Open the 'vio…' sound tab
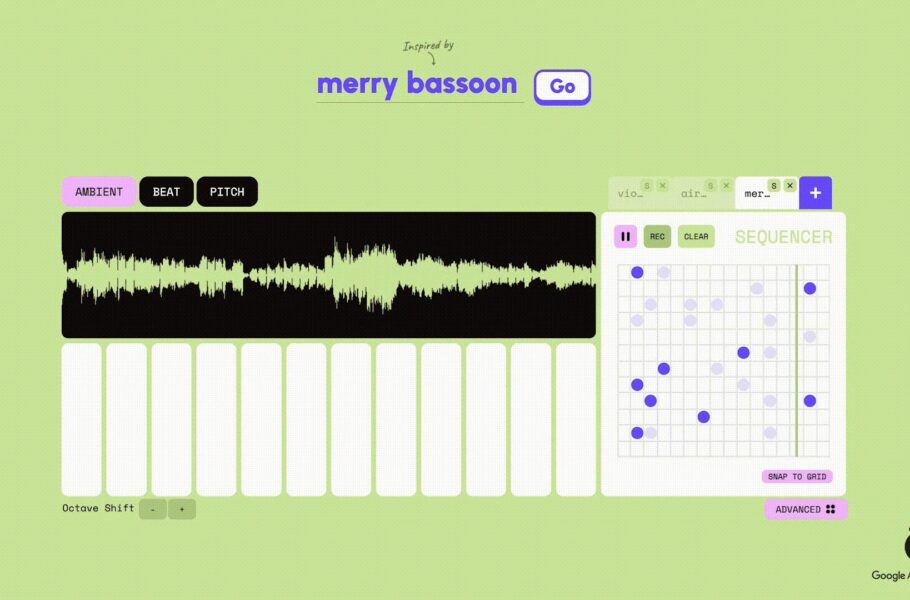The height and width of the screenshot is (600, 910). click(628, 194)
